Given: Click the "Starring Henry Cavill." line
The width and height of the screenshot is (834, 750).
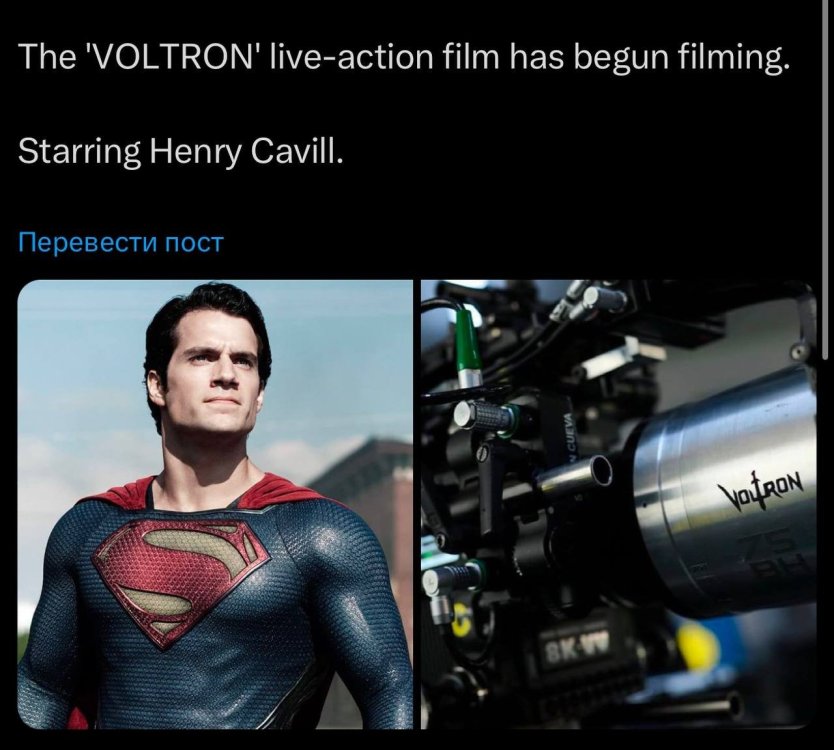Looking at the screenshot, I should (x=181, y=151).
